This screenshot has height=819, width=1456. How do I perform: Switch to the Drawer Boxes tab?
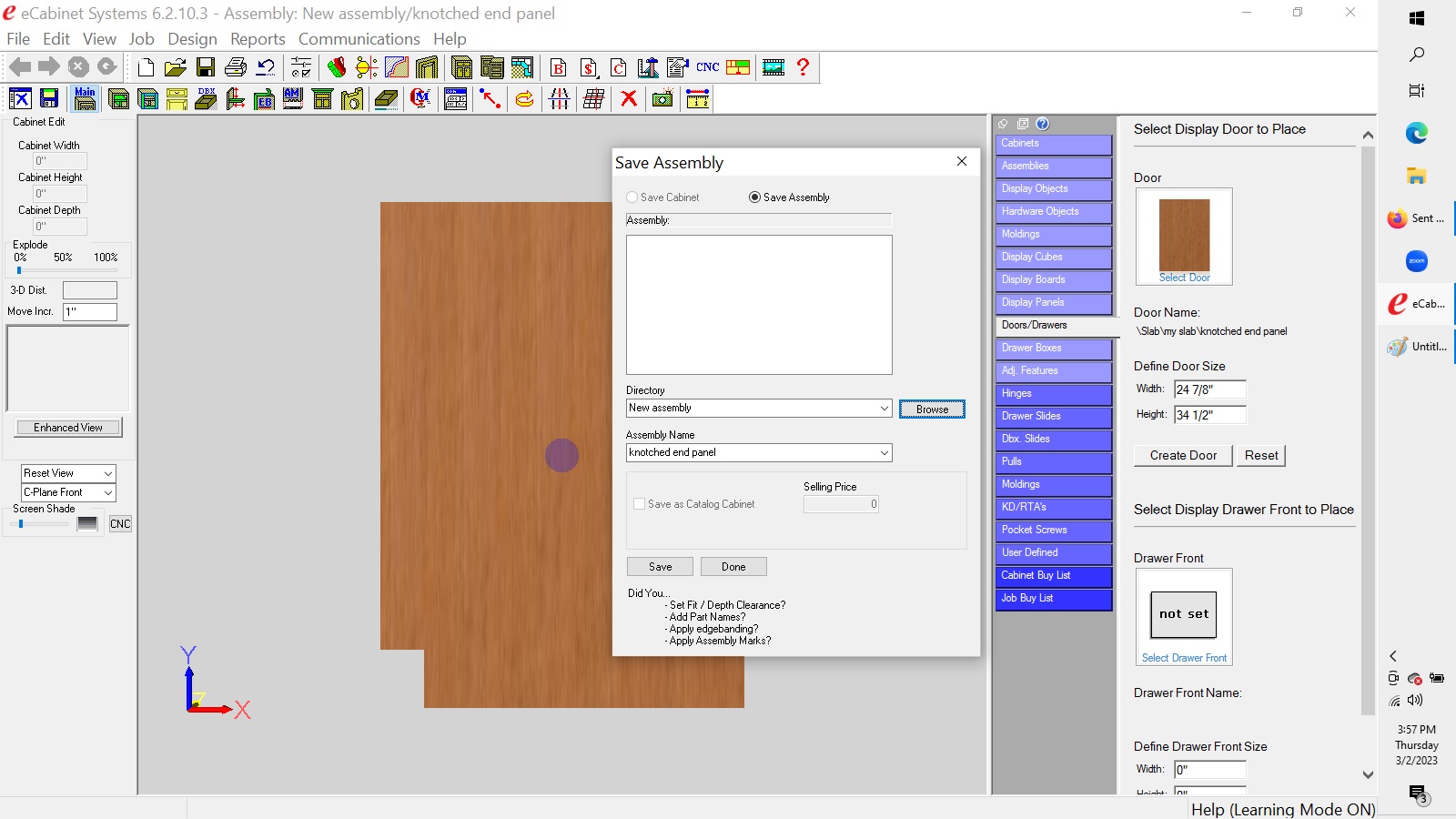pos(1053,349)
